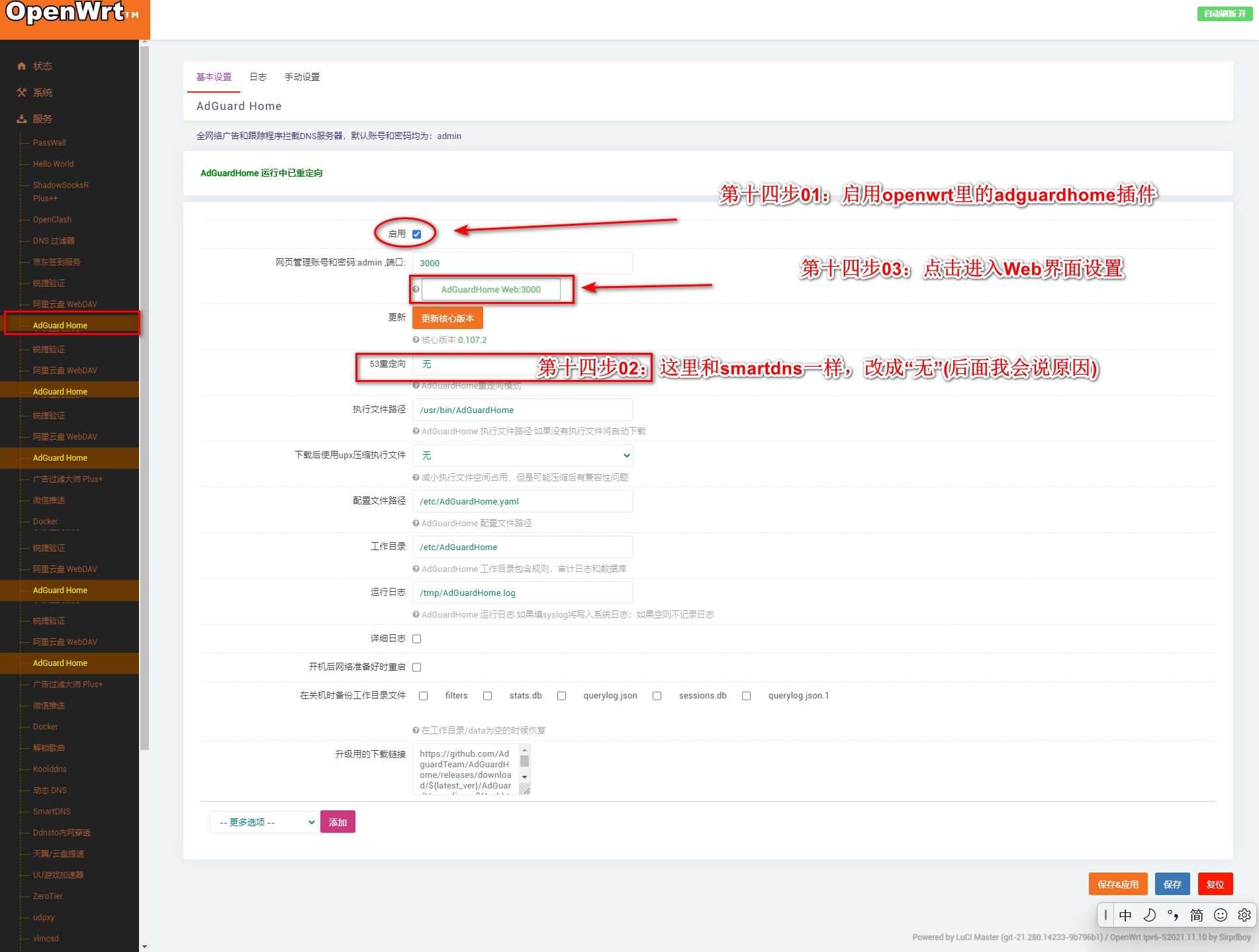The image size is (1259, 952).
Task: Toggle the IME moon half-width icon
Action: click(x=1149, y=915)
